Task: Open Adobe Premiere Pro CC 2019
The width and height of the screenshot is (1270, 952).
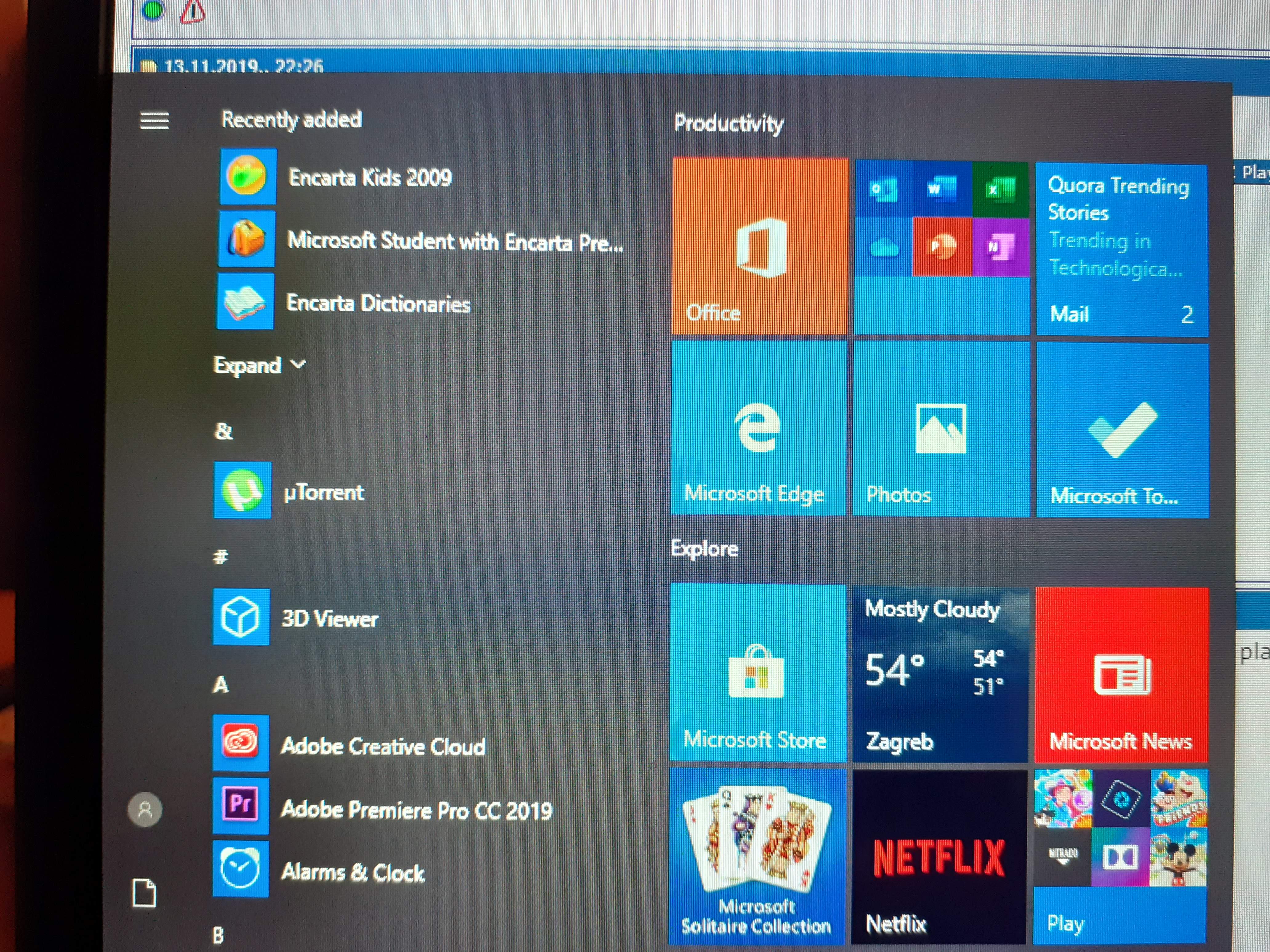Action: tap(416, 809)
